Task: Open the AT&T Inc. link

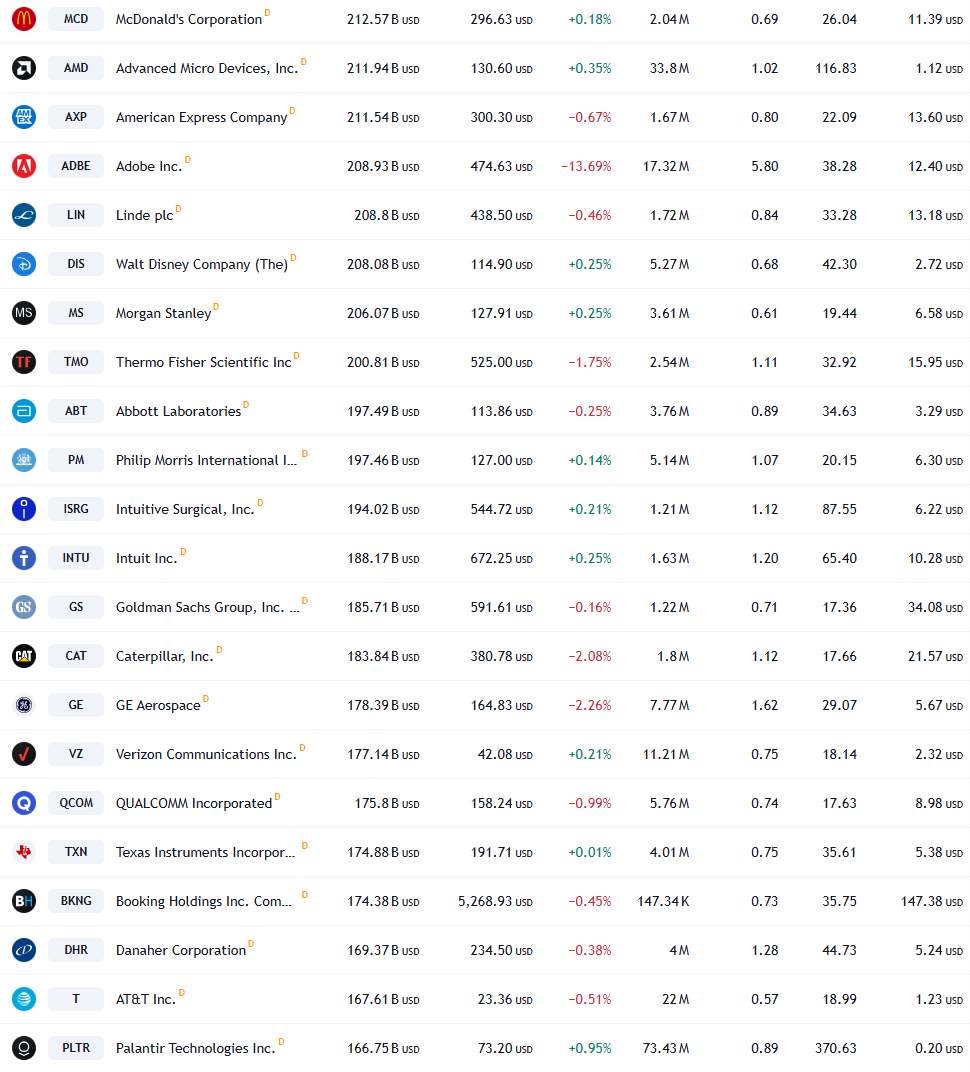Action: (146, 1000)
